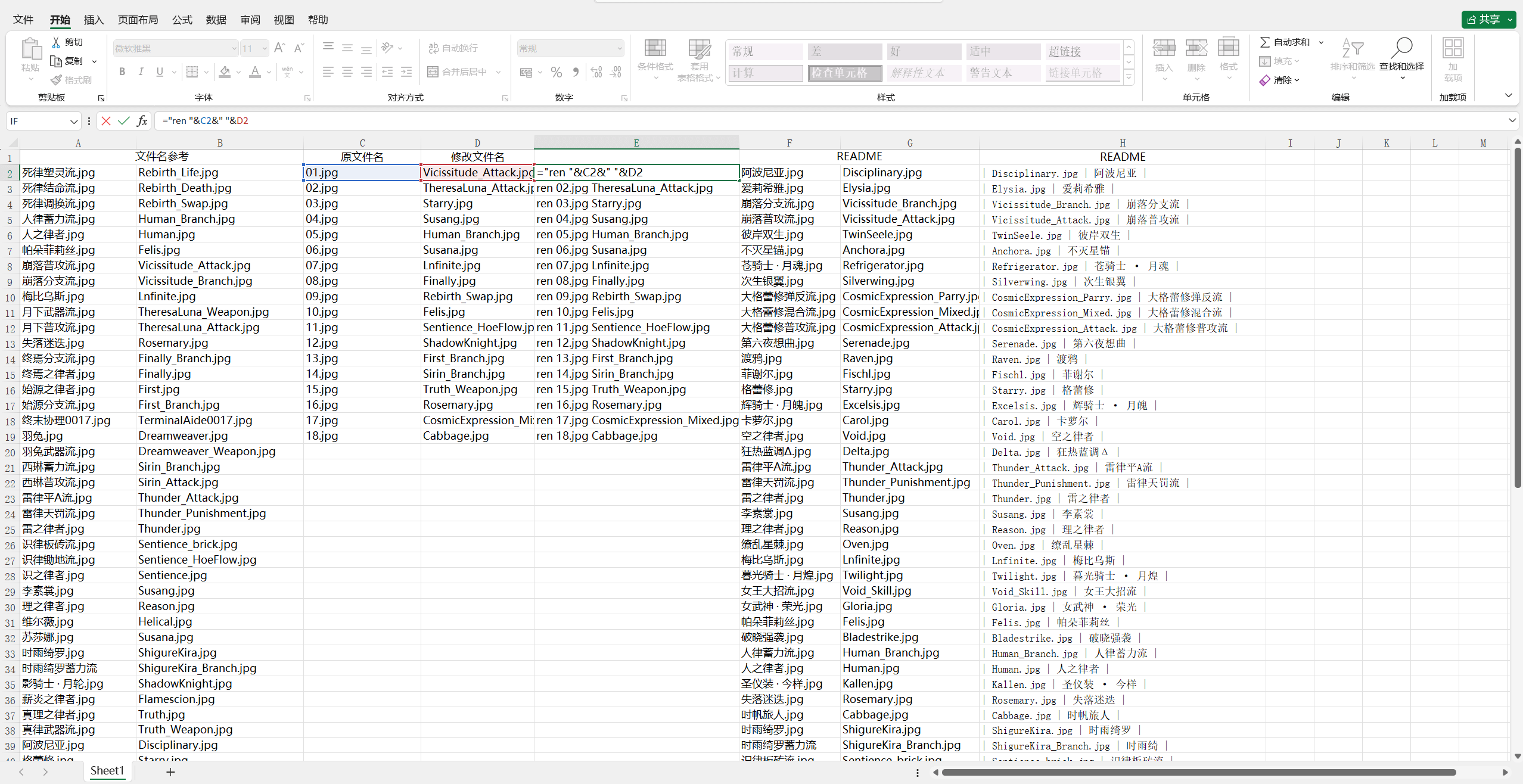Screen dimensions: 1523x784
Task: Click the comma style icon
Action: (576, 72)
